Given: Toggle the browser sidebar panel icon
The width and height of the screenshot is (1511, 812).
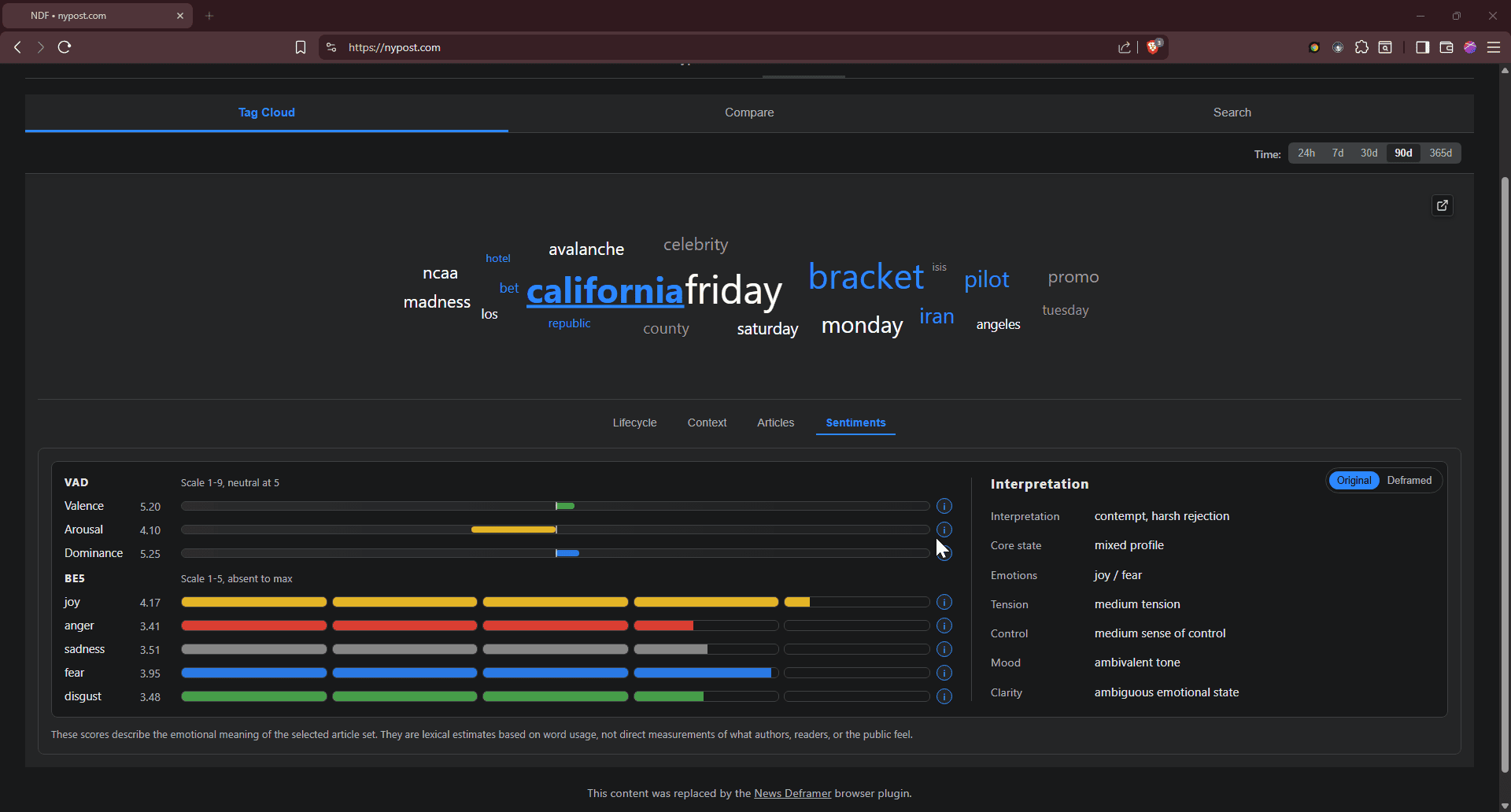Looking at the screenshot, I should tap(1422, 47).
